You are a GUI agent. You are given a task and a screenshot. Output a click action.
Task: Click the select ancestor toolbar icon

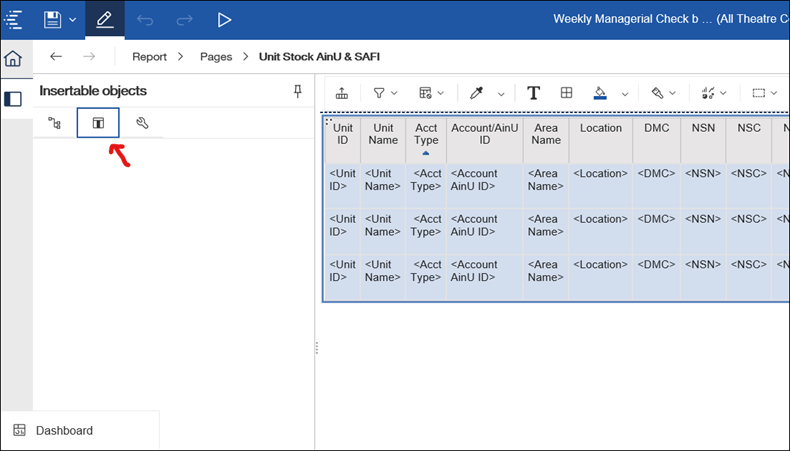pos(342,93)
